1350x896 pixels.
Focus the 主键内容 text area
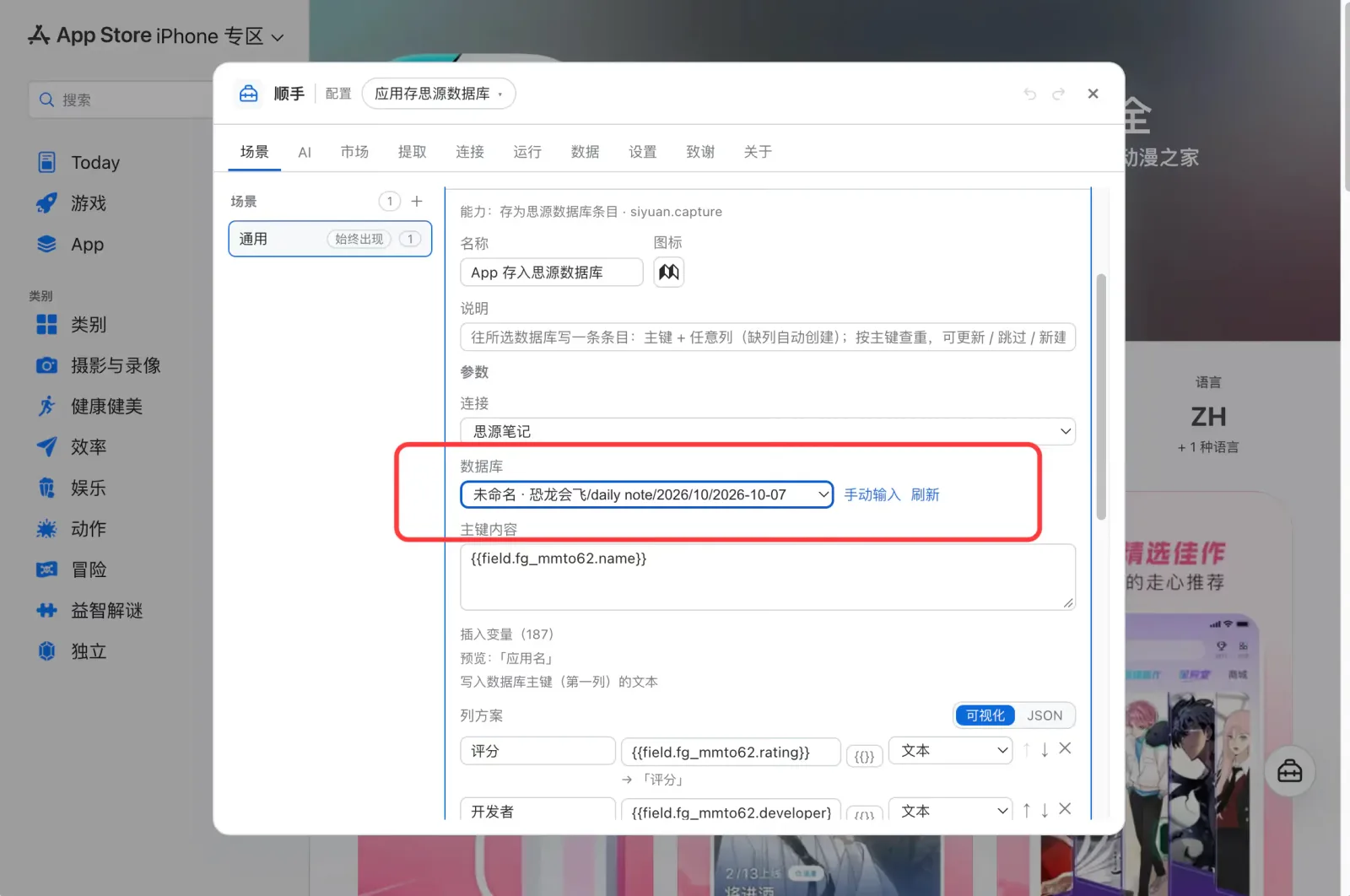(768, 577)
